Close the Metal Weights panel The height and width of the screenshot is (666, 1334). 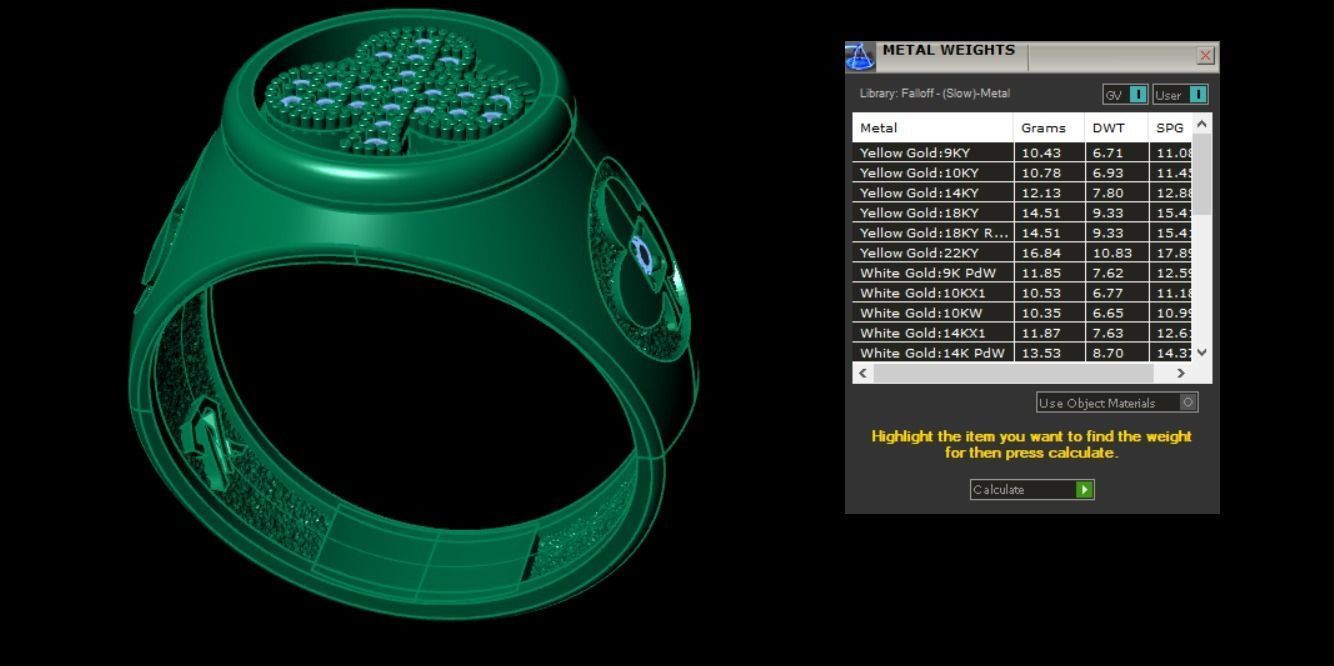coord(1205,56)
